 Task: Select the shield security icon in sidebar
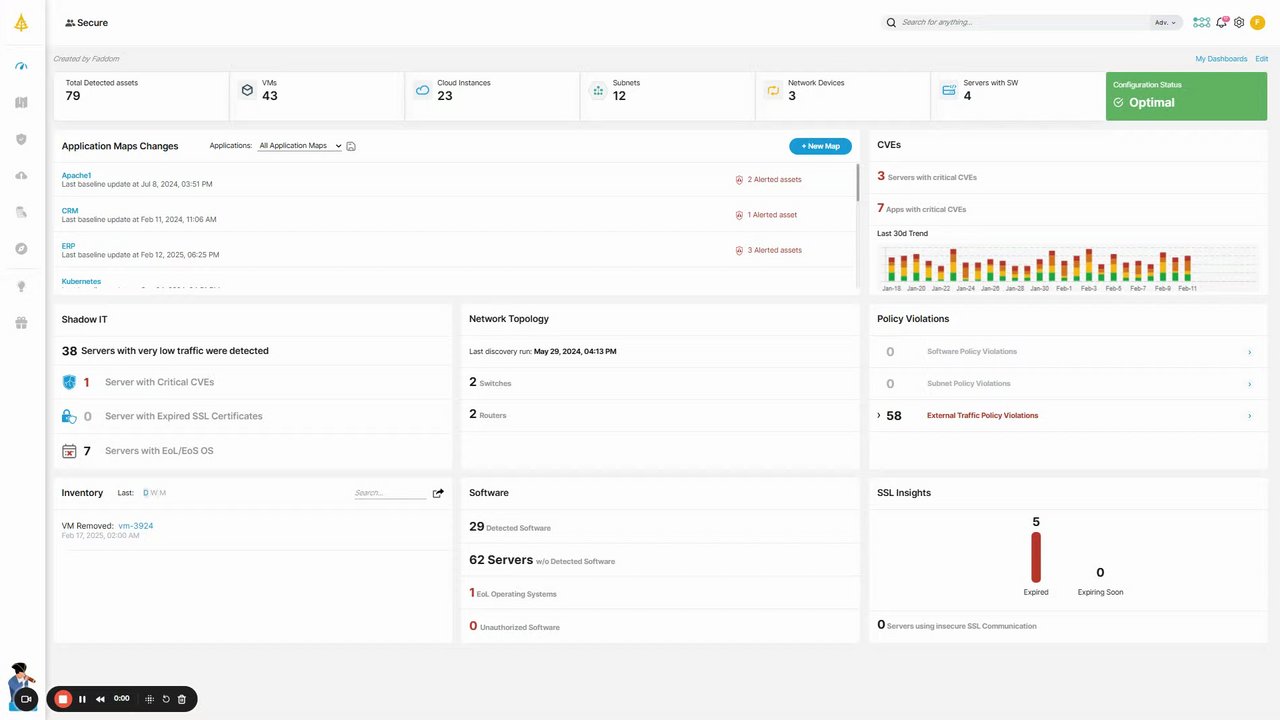pyautogui.click(x=21, y=139)
